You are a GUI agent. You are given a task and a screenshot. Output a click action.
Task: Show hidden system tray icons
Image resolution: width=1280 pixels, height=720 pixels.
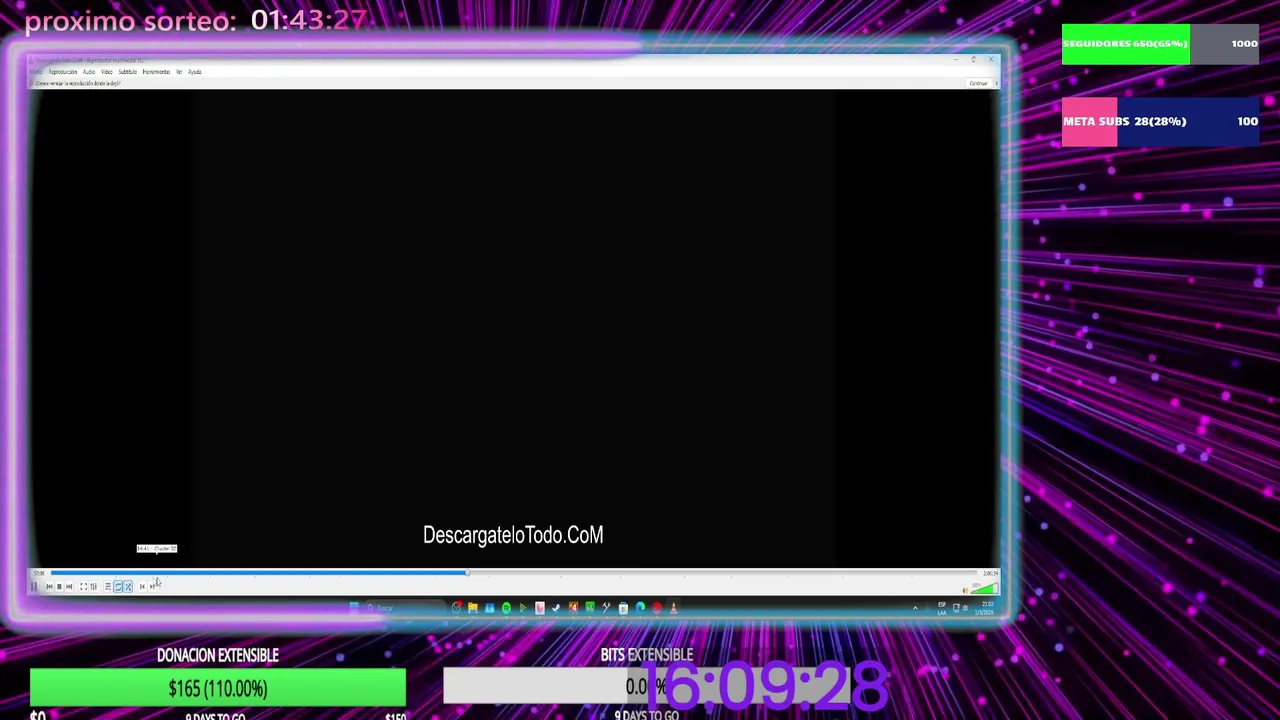tap(915, 608)
